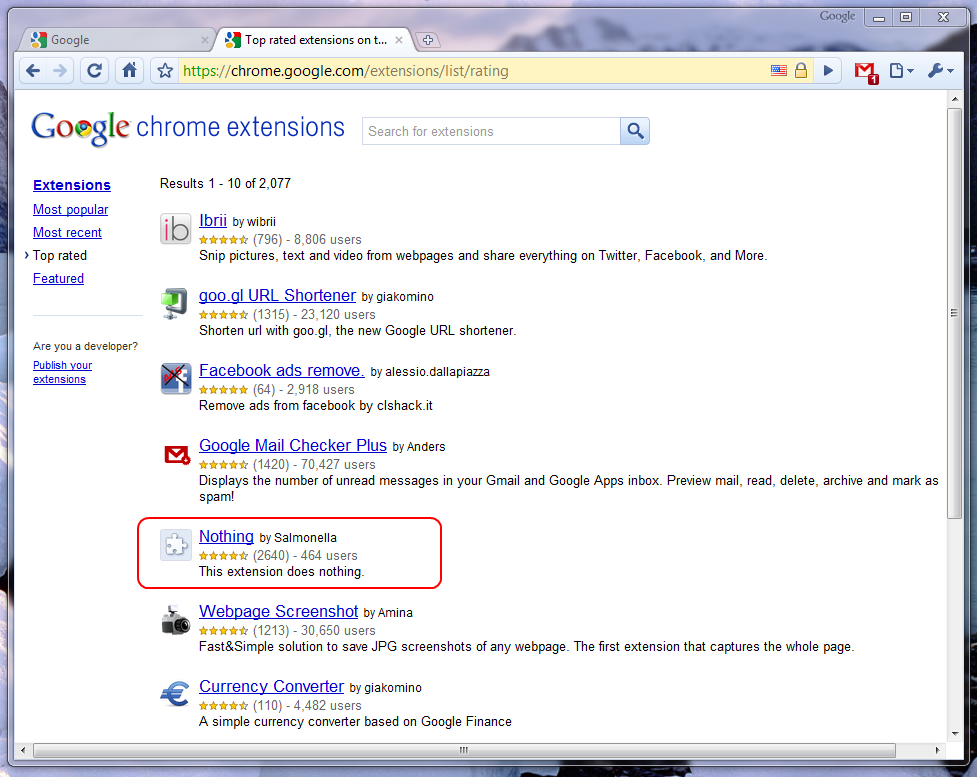Click the Nothing extension puzzle icon
Viewport: 977px width, 777px height.
tap(176, 545)
